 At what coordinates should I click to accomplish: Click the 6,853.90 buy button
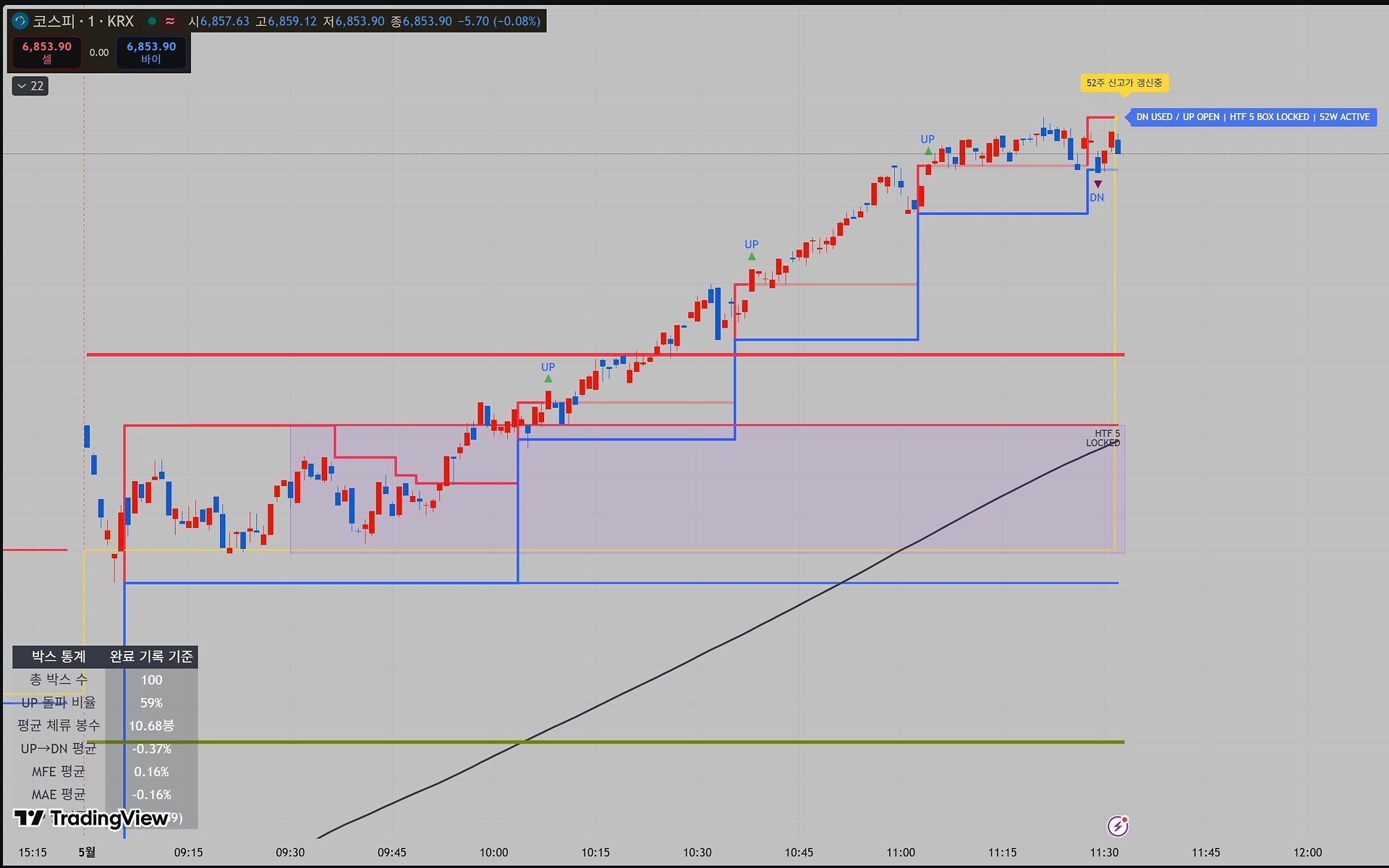click(x=151, y=52)
